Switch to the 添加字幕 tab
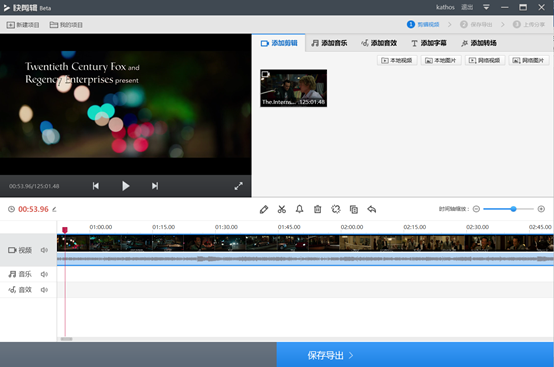This screenshot has height=367, width=554. pyautogui.click(x=429, y=43)
